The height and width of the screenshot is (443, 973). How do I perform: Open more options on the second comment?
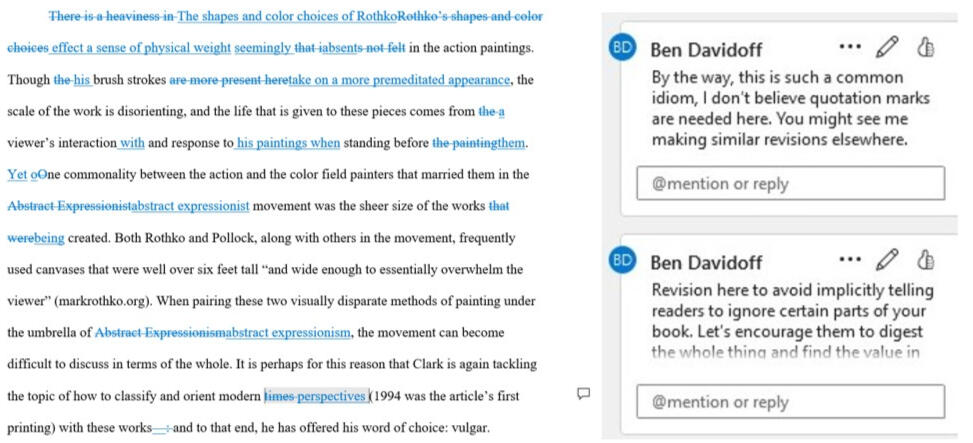click(x=849, y=261)
